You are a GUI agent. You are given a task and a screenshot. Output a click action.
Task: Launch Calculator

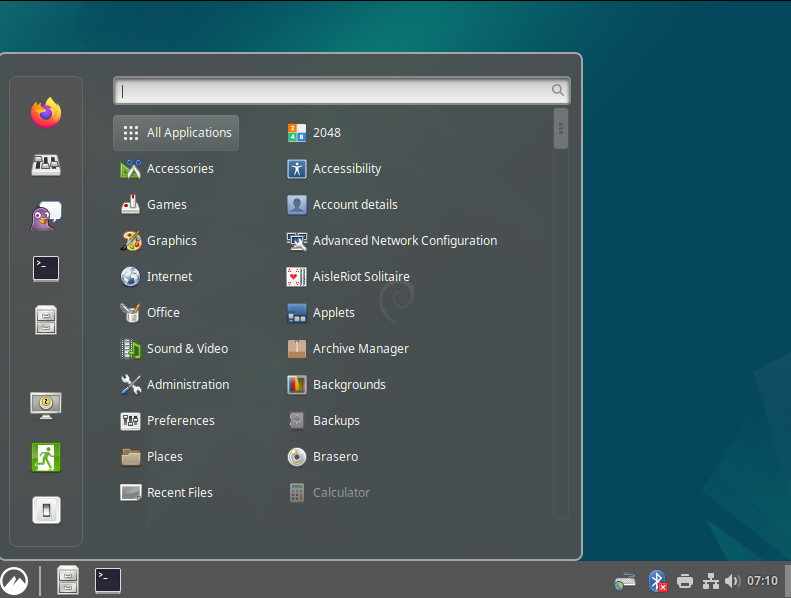328,493
